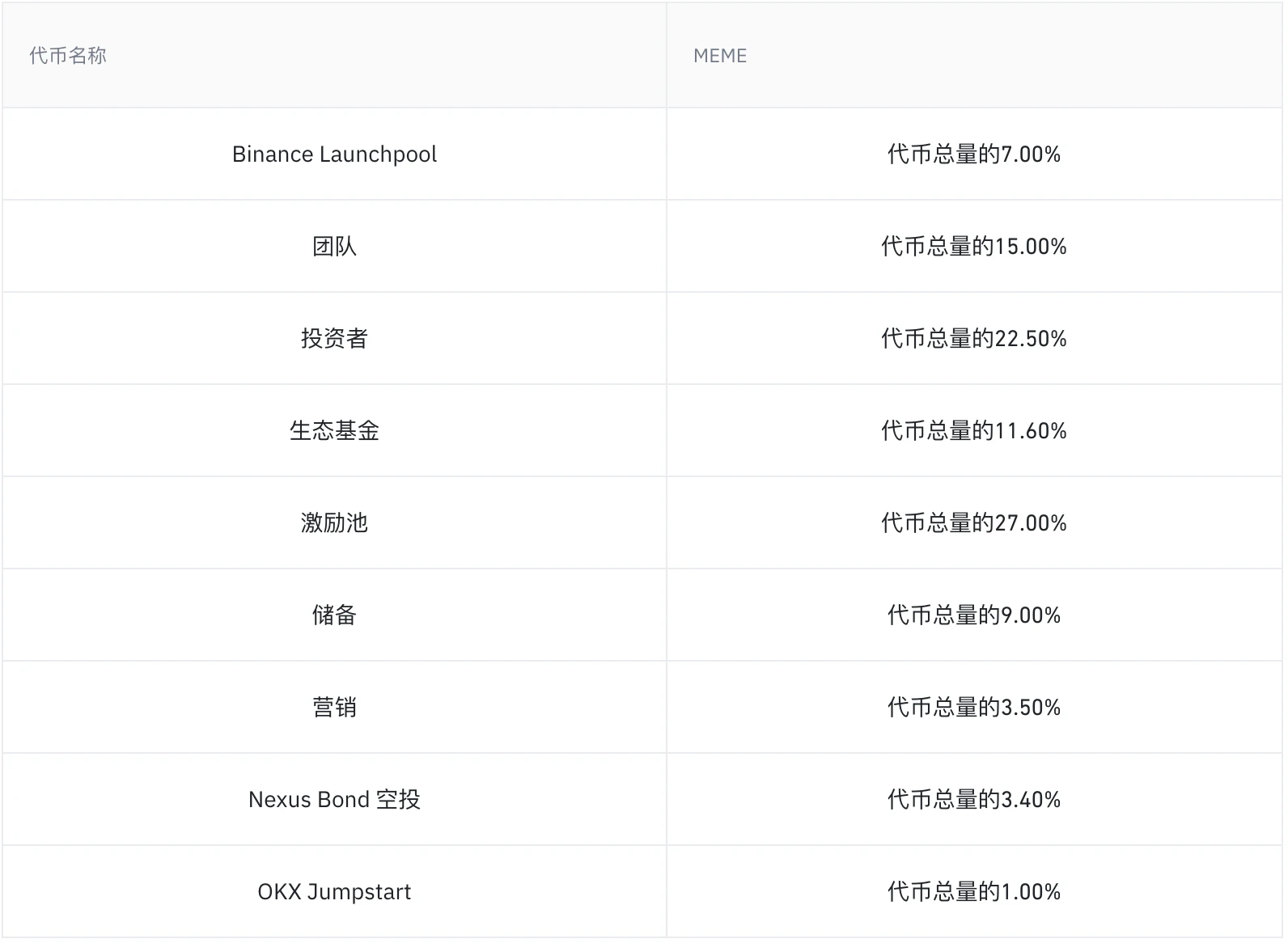Click the 代币名称 header cell
Viewport: 1288px width, 943px height.
point(68,56)
